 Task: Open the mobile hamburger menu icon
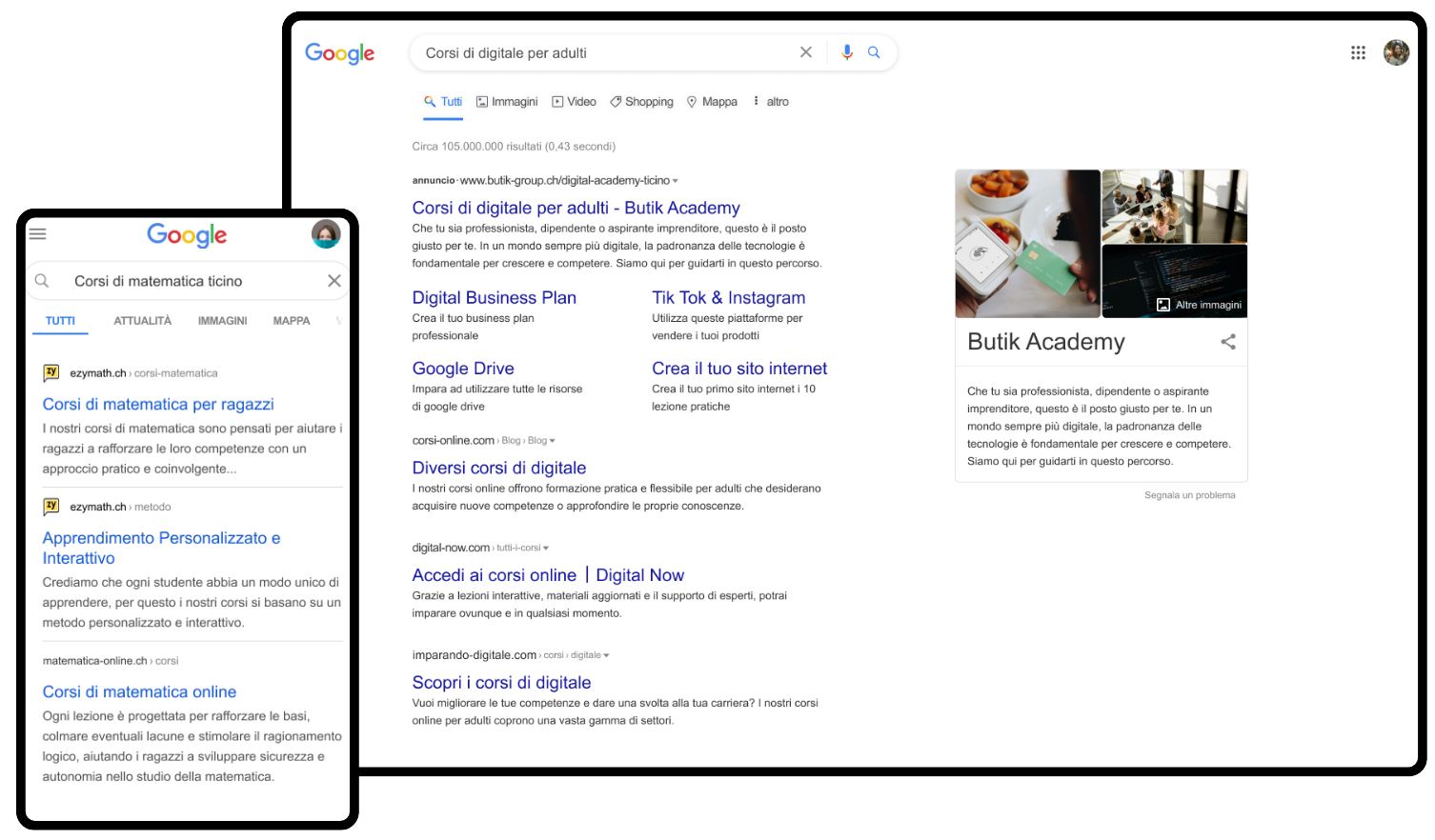pos(38,233)
